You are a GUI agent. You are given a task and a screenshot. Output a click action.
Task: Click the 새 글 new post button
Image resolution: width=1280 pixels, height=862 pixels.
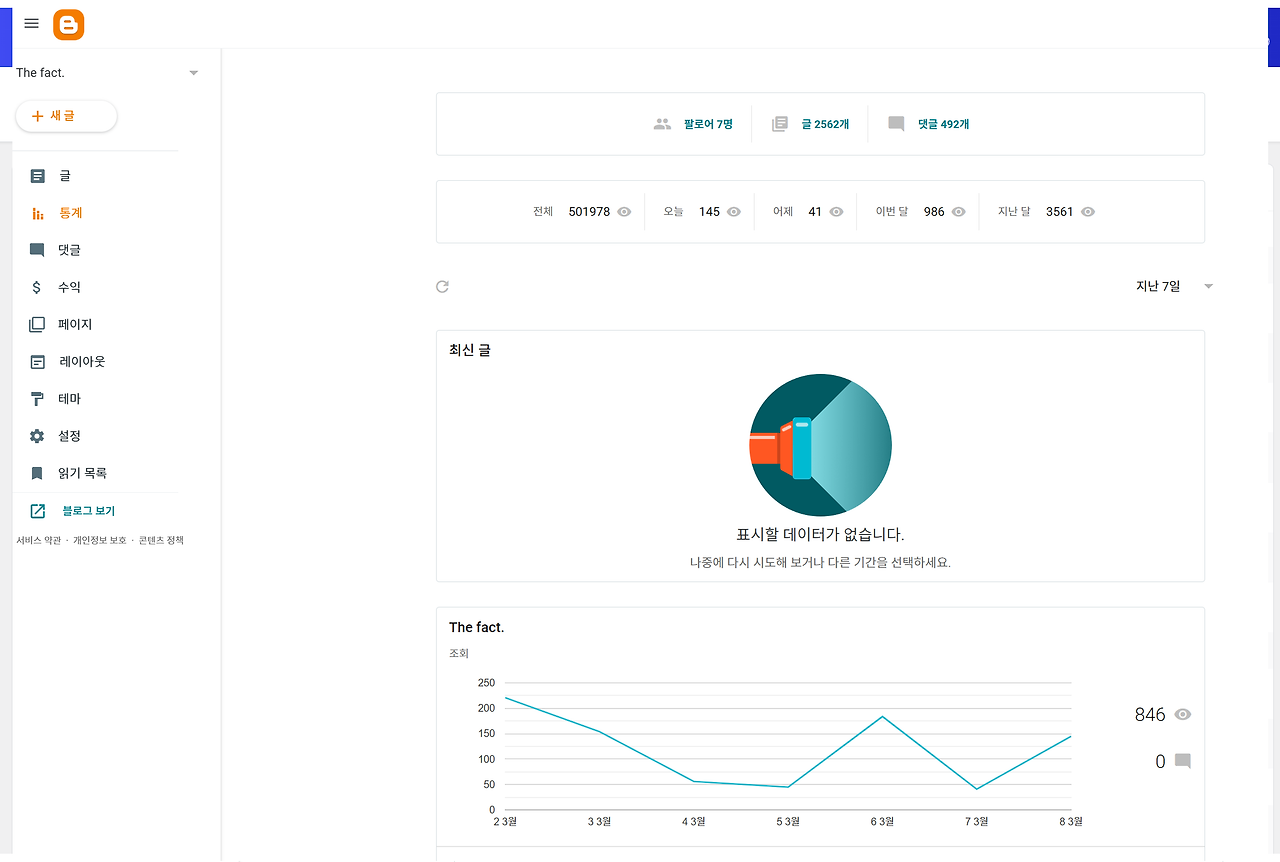click(66, 116)
